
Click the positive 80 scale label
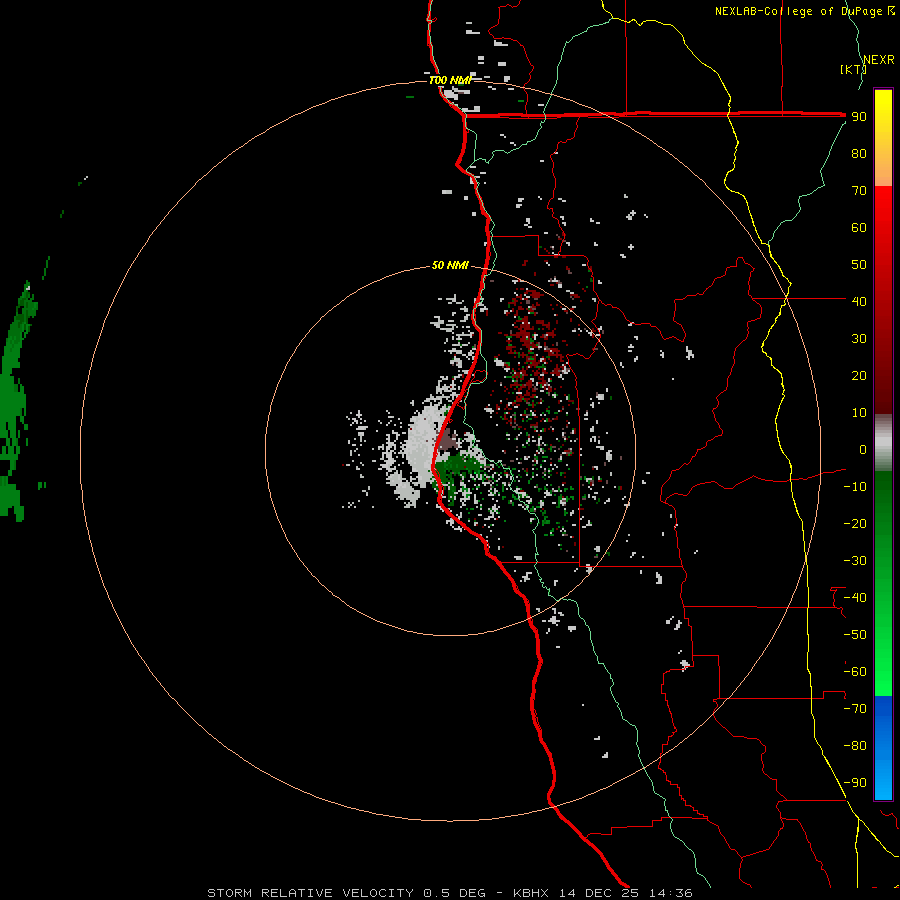859,154
